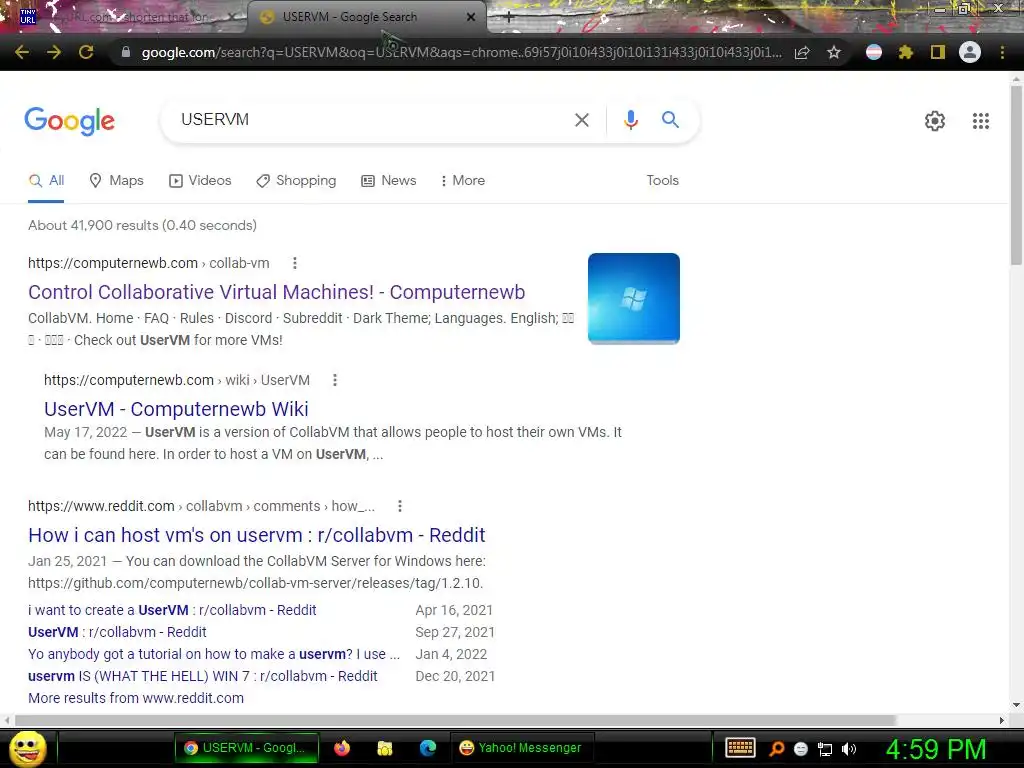Switch to the News tab
The height and width of the screenshot is (768, 1024).
[389, 181]
